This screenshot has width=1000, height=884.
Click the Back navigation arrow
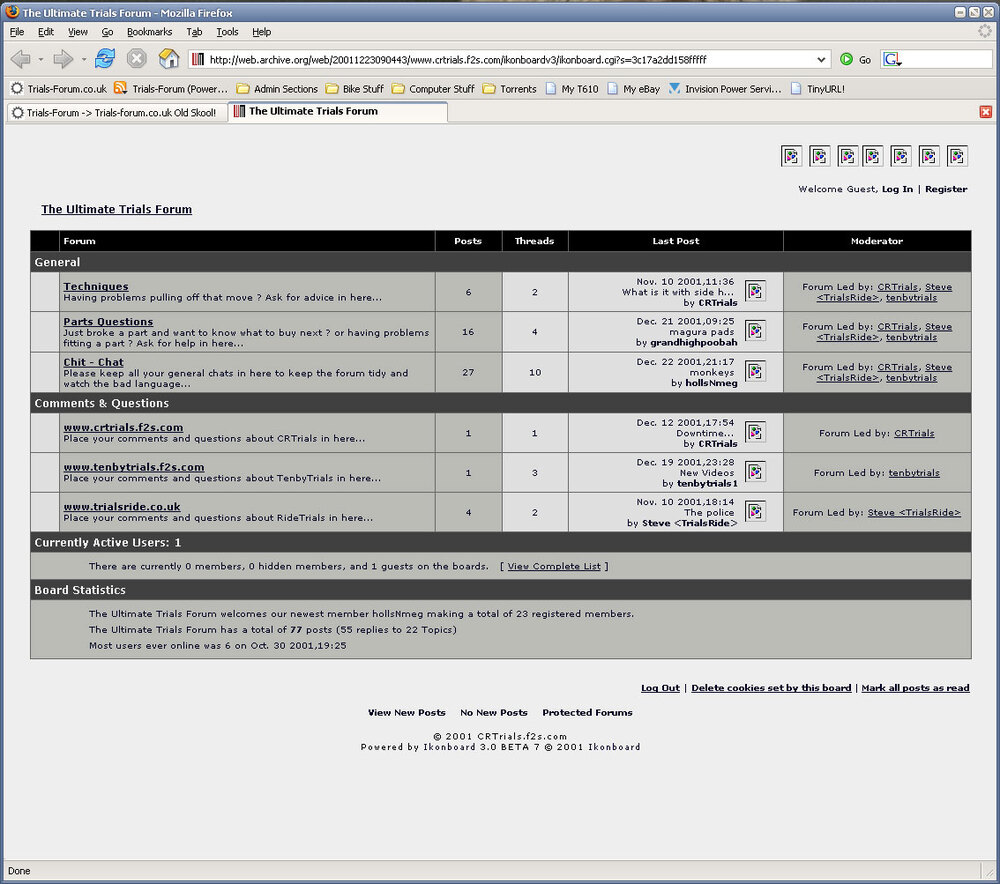tap(20, 59)
